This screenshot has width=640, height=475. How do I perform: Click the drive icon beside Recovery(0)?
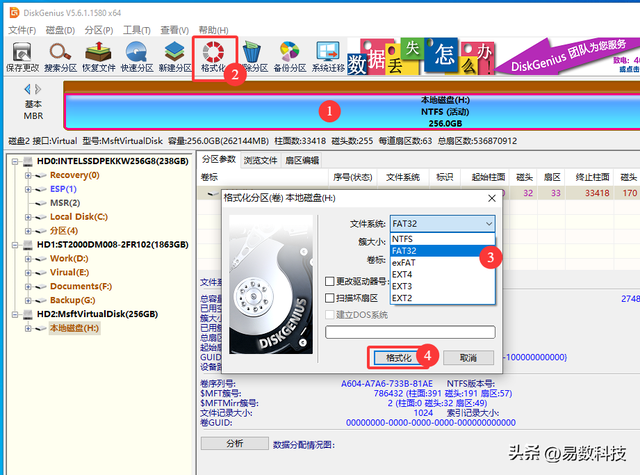click(40, 175)
